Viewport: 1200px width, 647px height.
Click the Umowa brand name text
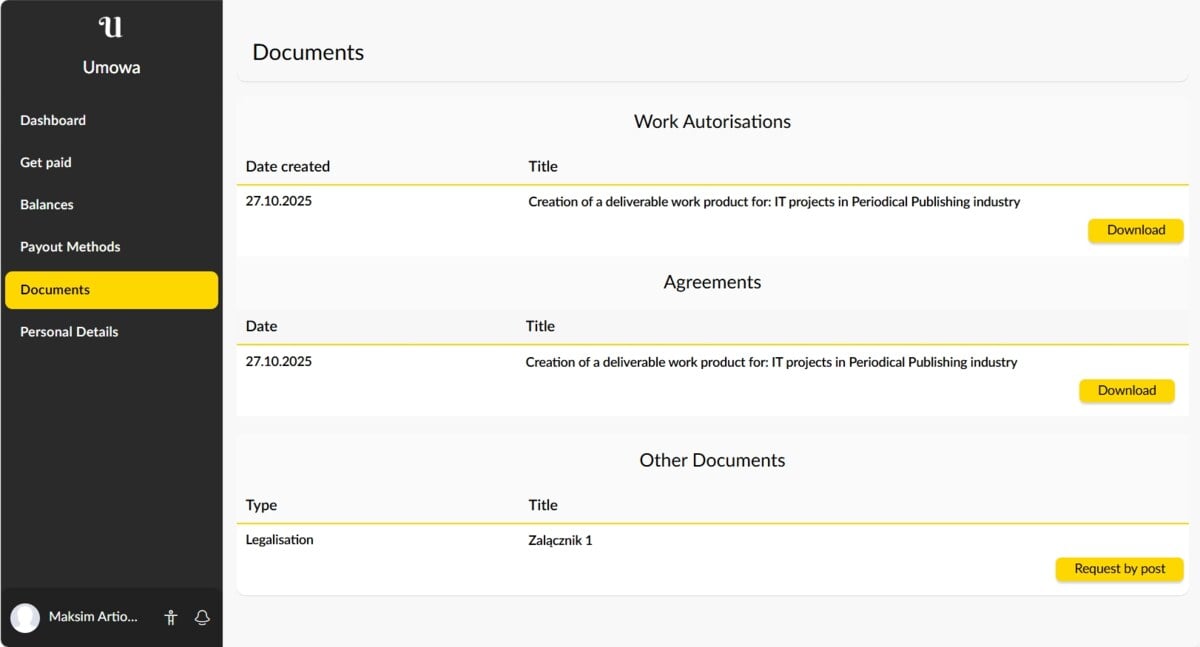[x=111, y=68]
